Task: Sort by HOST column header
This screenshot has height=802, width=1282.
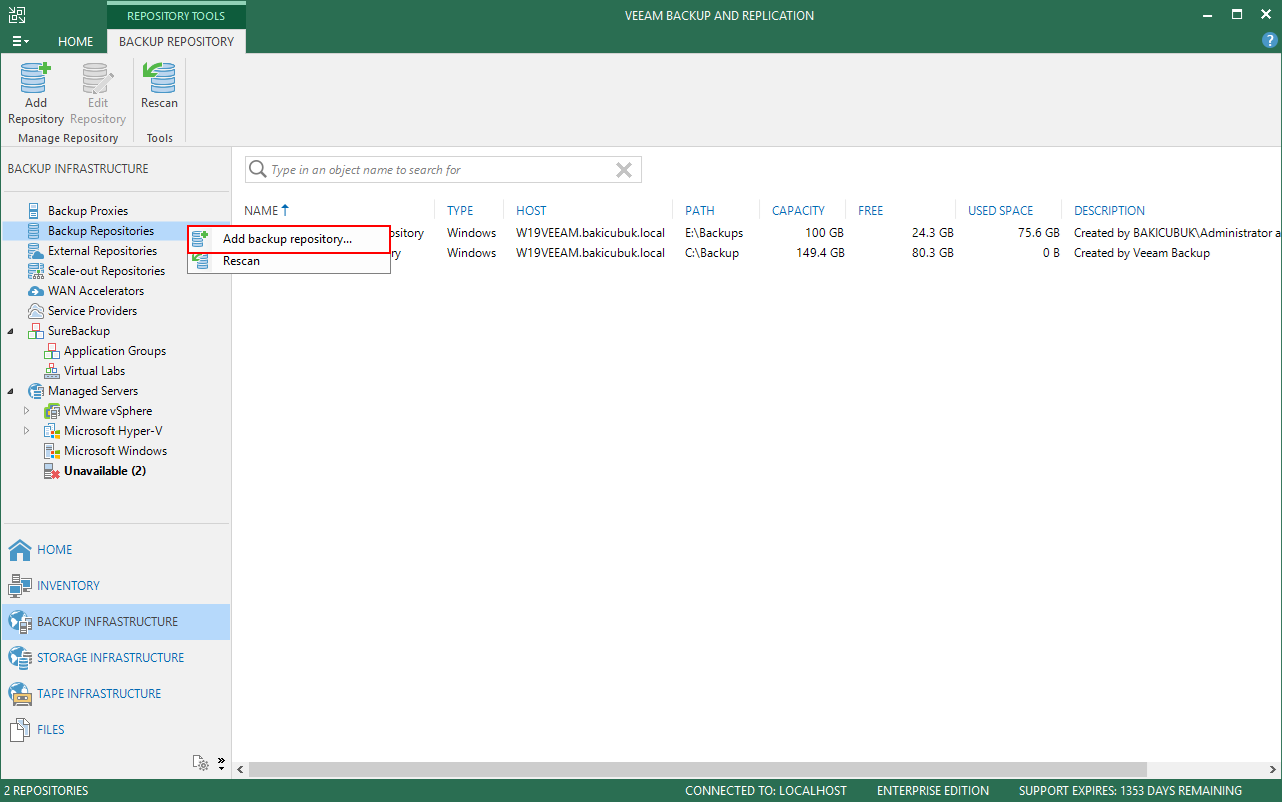Action: click(531, 211)
